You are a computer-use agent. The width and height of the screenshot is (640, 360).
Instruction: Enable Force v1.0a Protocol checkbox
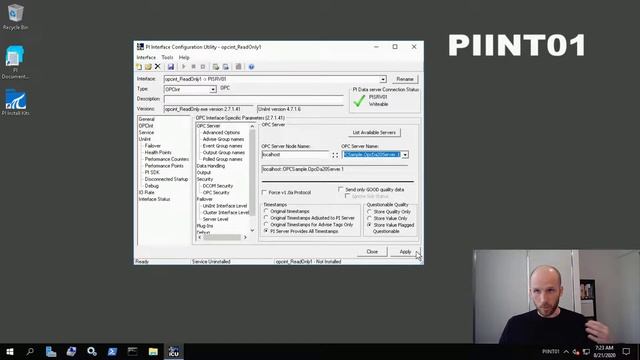click(x=264, y=192)
